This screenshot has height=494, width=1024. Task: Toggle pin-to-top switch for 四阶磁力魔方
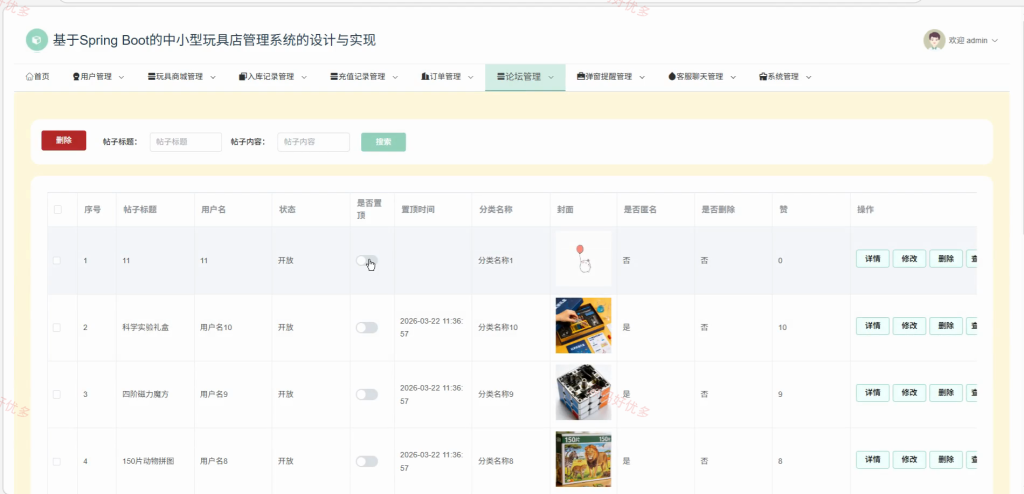pos(366,395)
